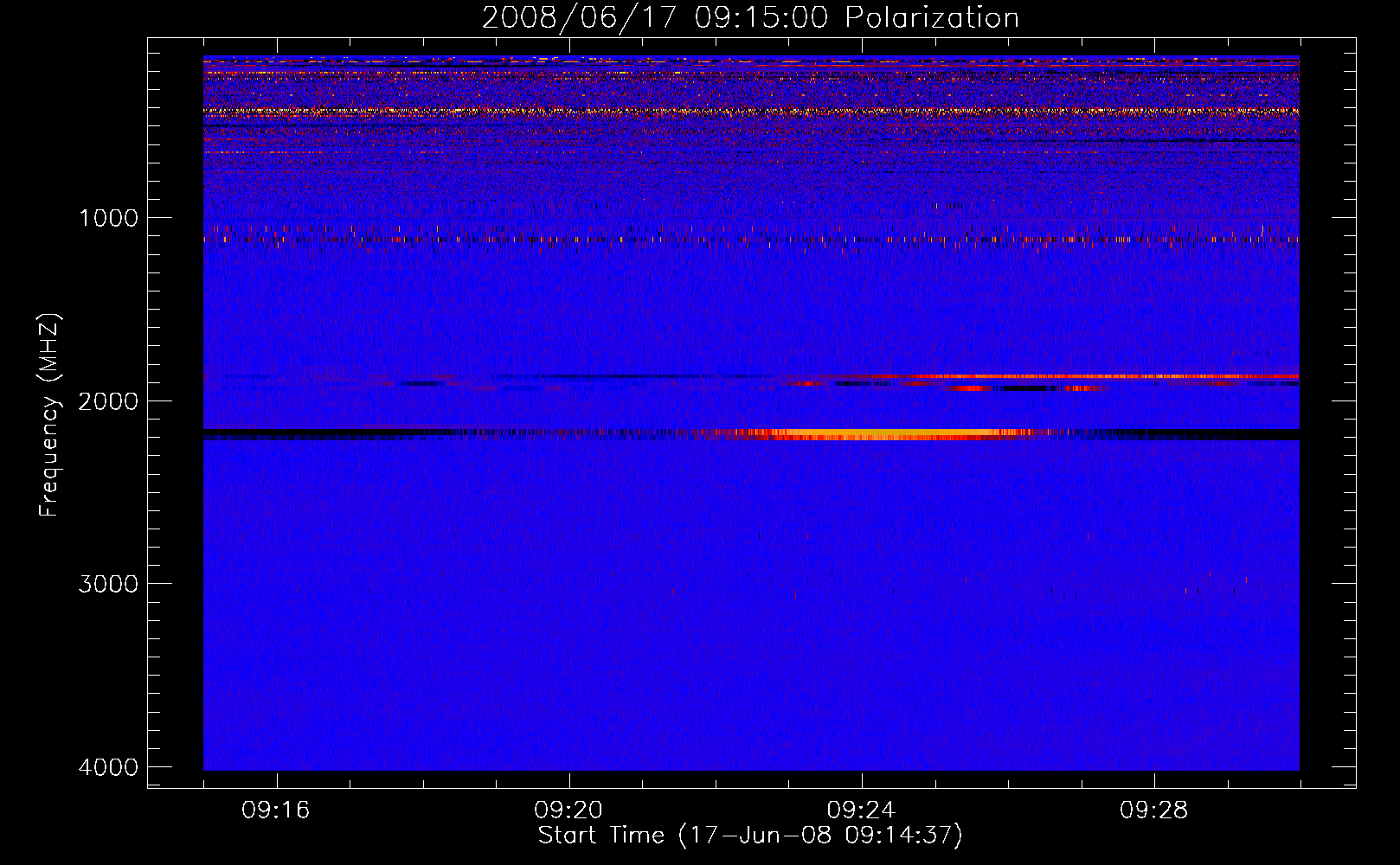Click the 09:24 time tick label
Image resolution: width=1400 pixels, height=865 pixels.
pyautogui.click(x=861, y=811)
